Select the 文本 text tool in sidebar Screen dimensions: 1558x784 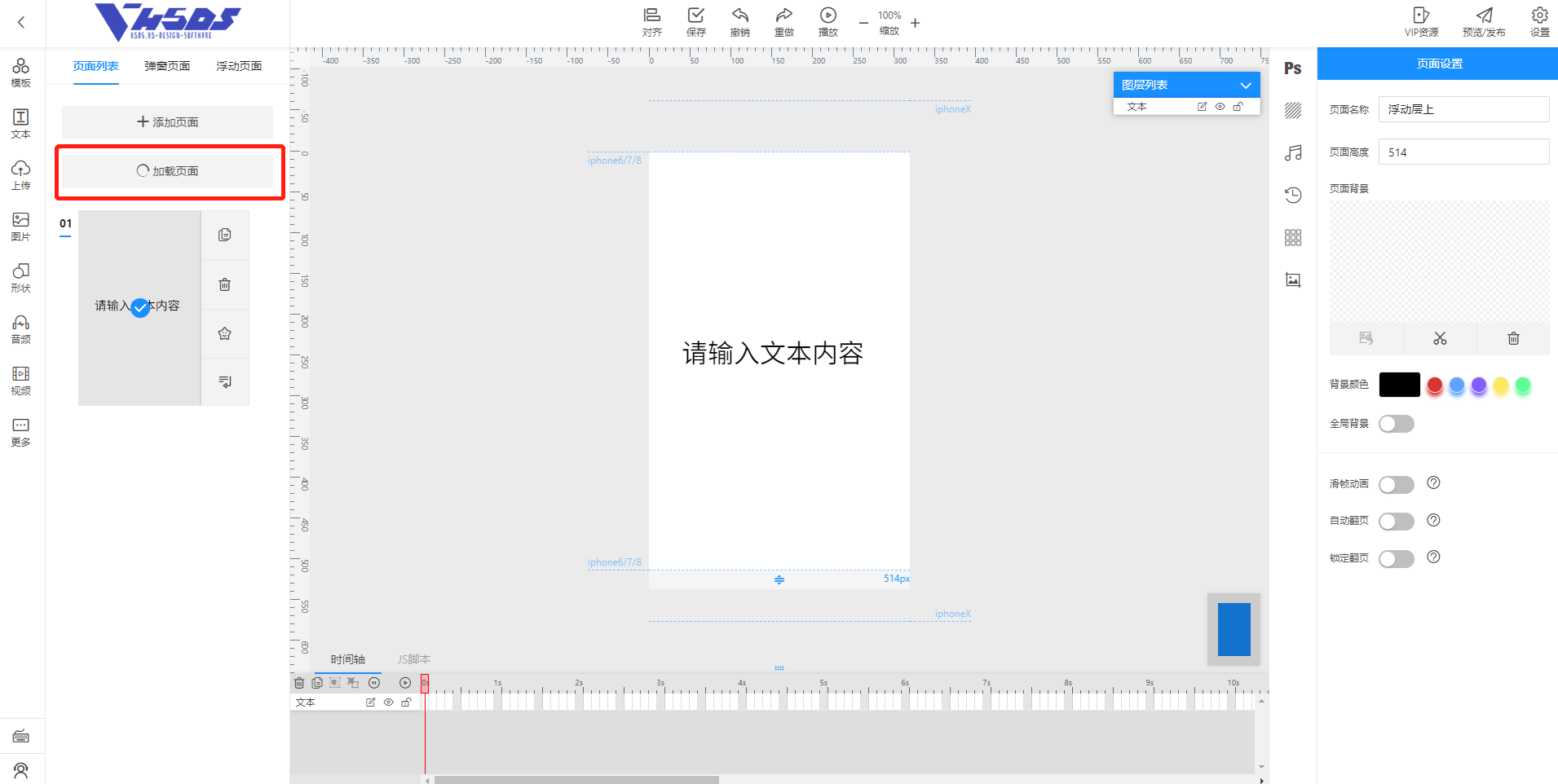click(x=21, y=124)
